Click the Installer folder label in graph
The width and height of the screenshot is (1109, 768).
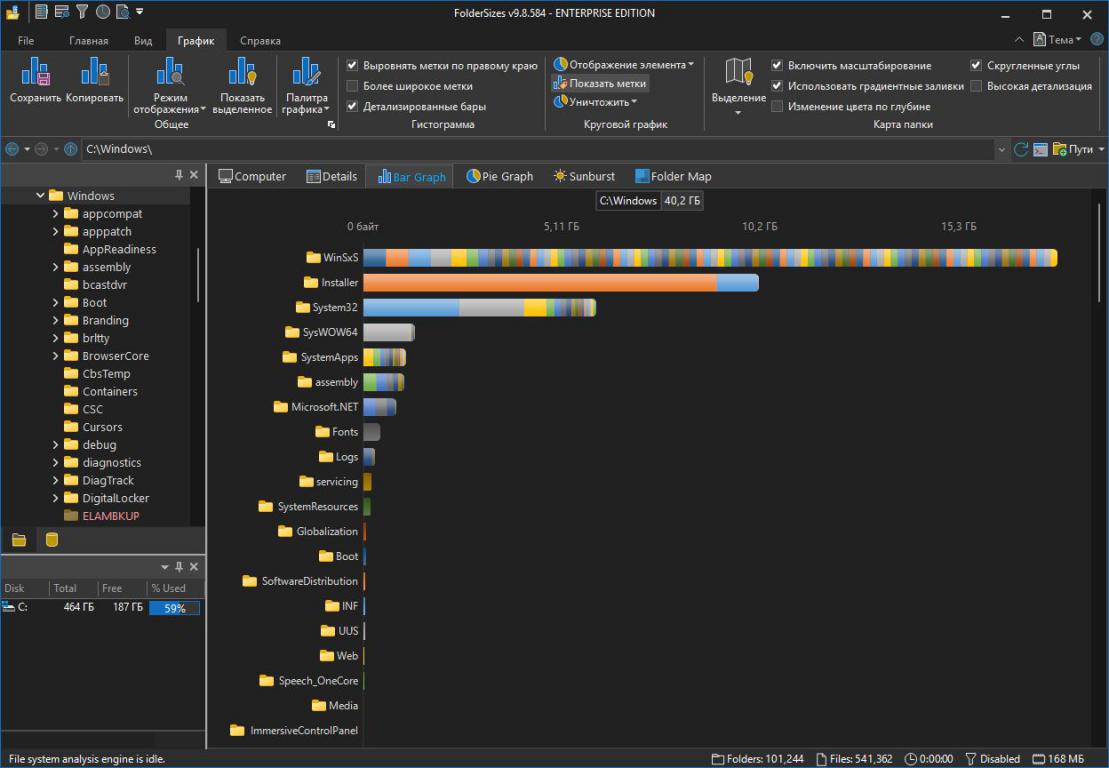339,283
